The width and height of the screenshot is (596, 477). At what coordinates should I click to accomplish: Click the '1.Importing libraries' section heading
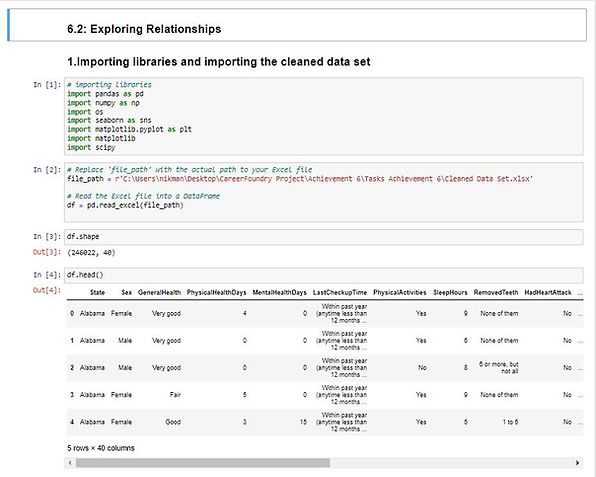click(x=219, y=62)
